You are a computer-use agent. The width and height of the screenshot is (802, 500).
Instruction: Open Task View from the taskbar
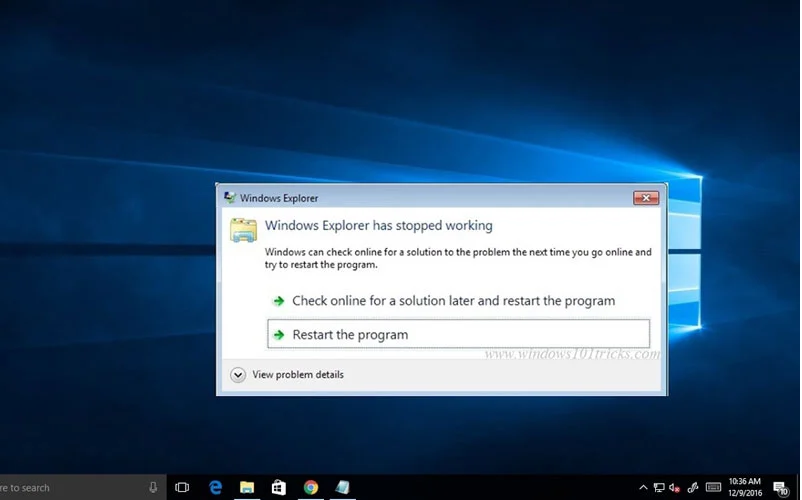pos(182,487)
